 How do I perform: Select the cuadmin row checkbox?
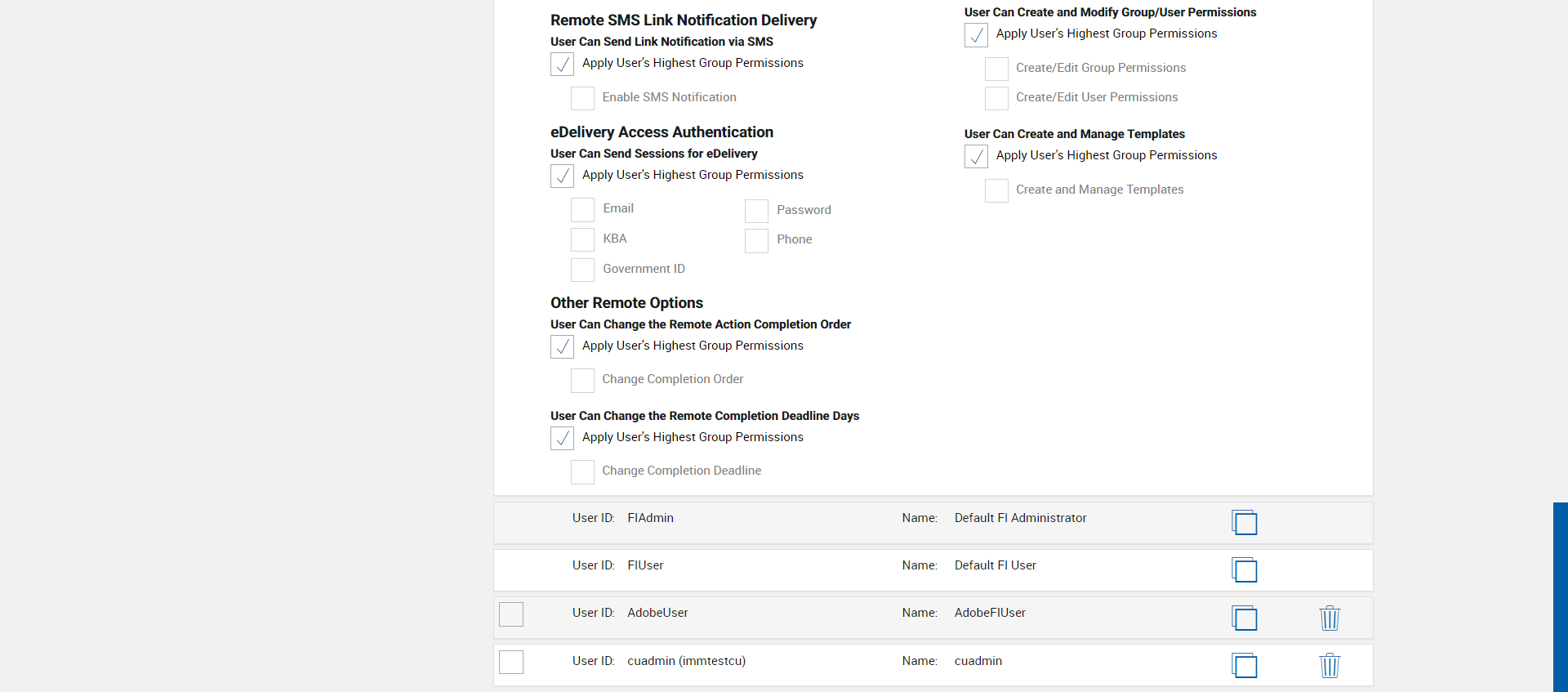(511, 662)
